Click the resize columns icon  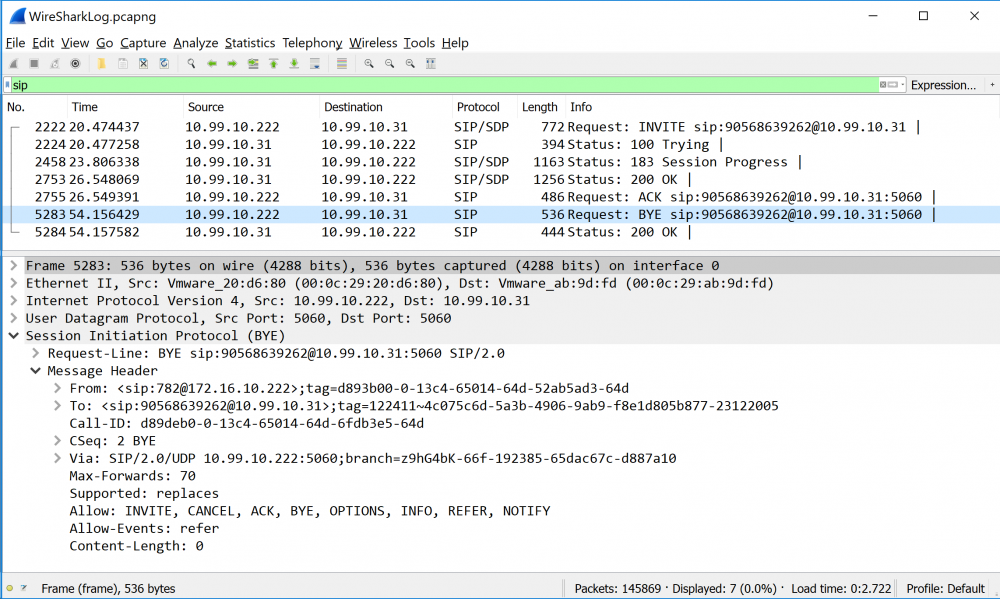(x=431, y=64)
